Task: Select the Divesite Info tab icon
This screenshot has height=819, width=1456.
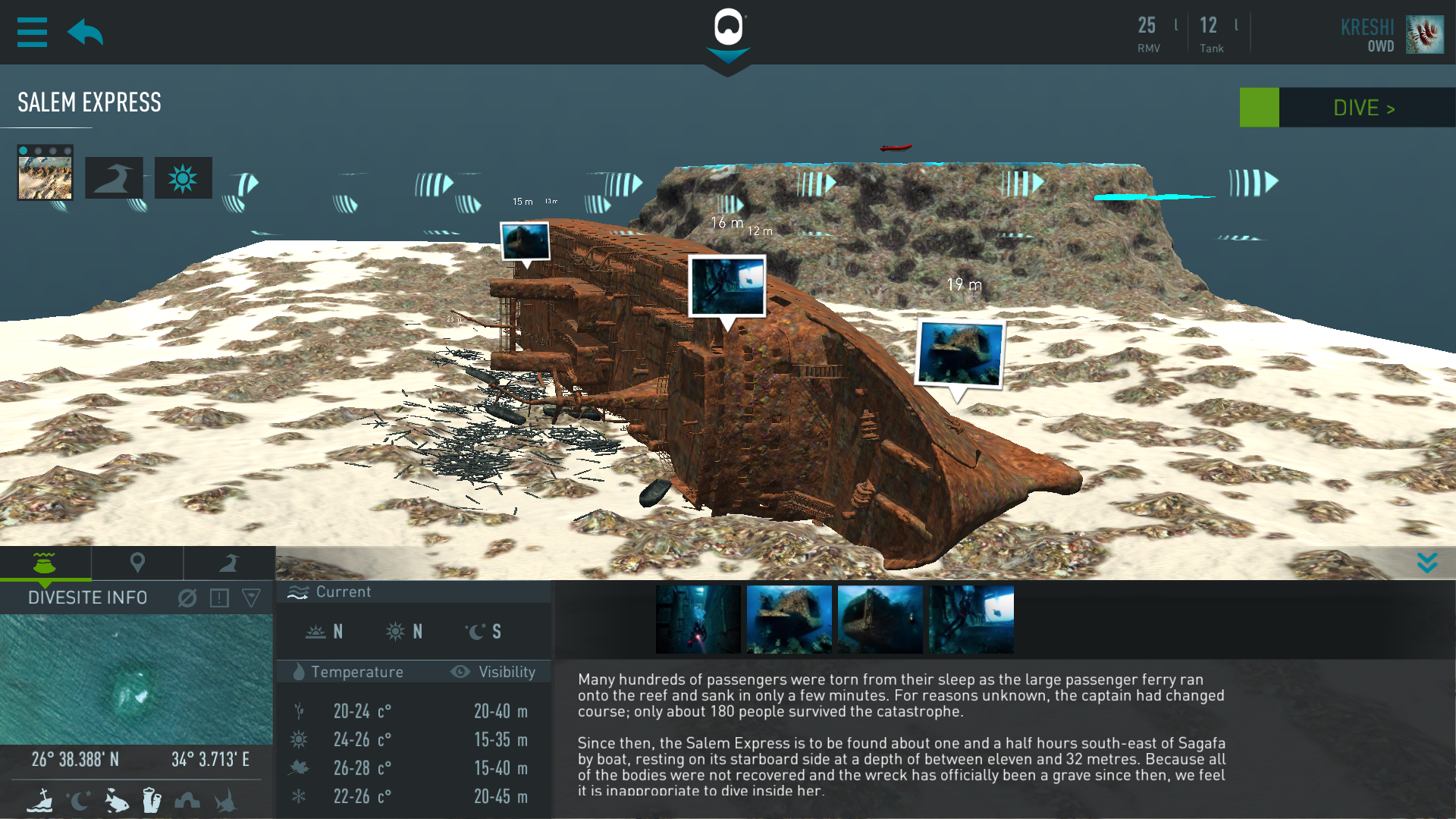Action: tap(45, 563)
